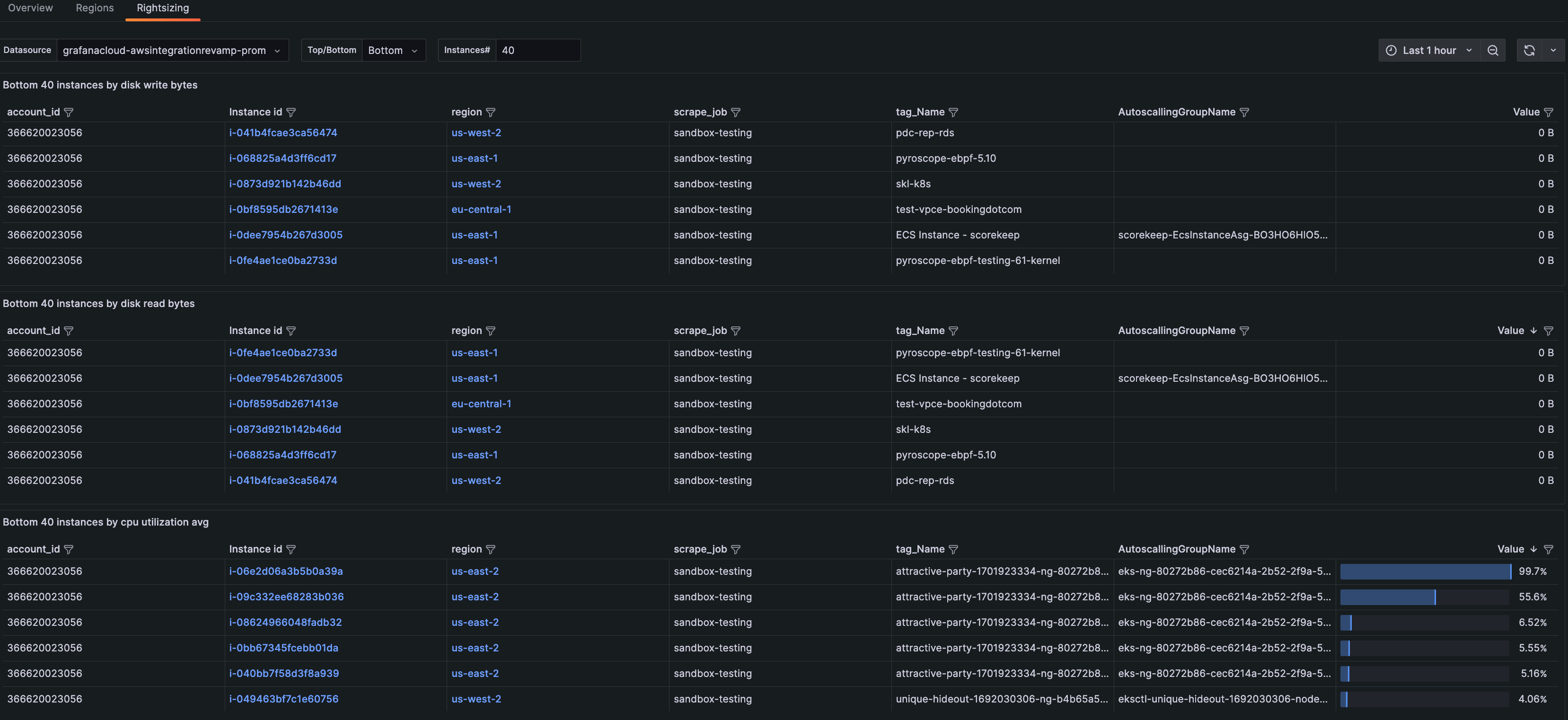This screenshot has width=1568, height=720.
Task: Click the eu-central-1 region link
Action: 482,209
